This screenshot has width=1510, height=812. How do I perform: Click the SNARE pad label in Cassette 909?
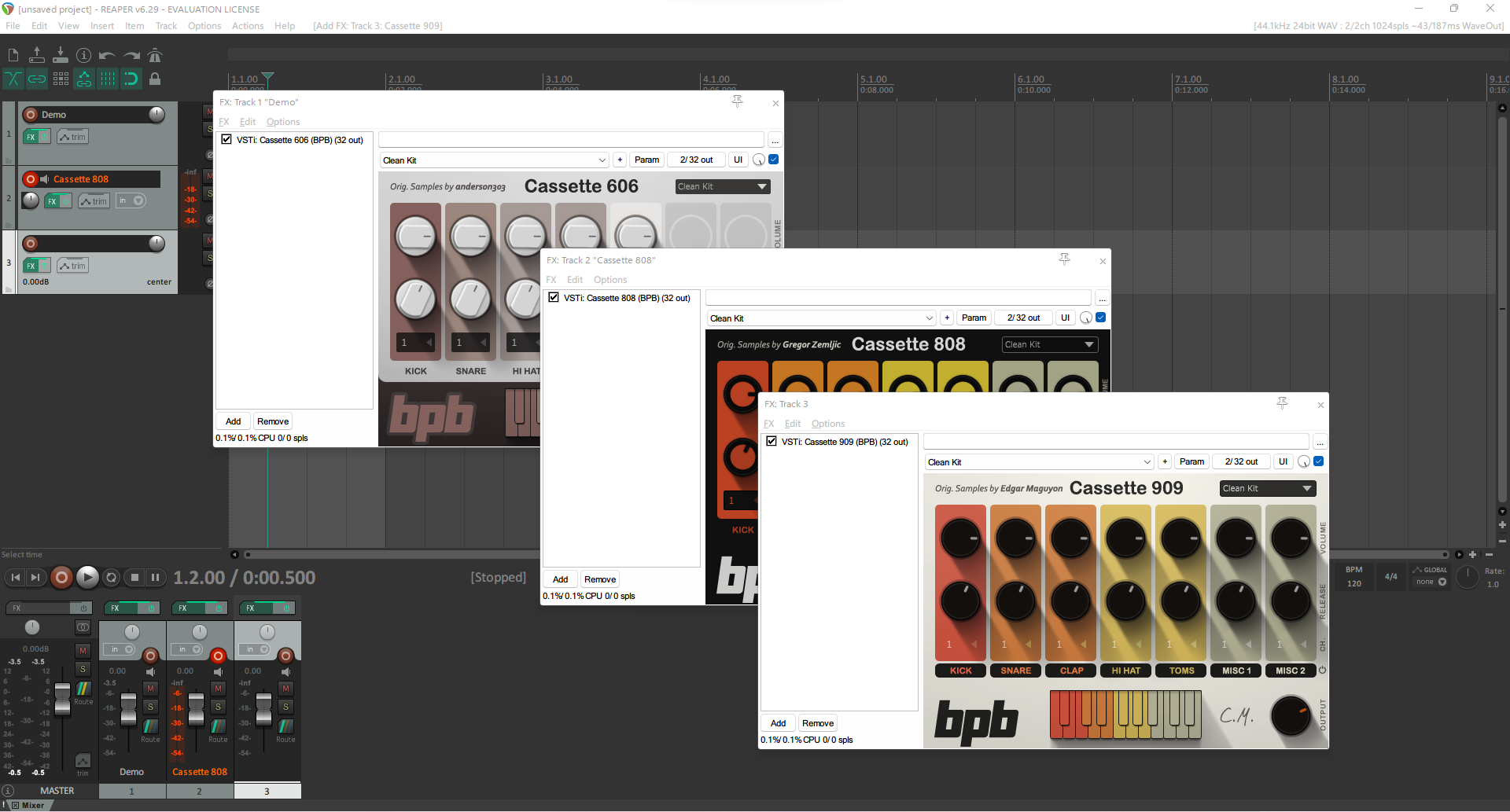click(1016, 671)
